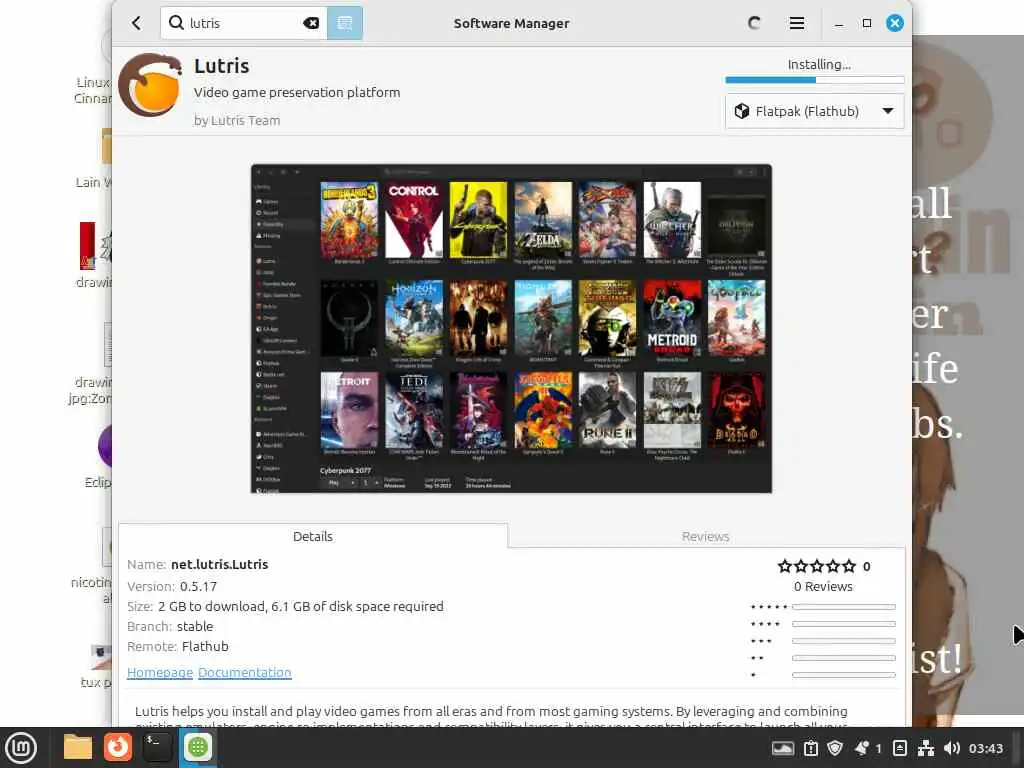The height and width of the screenshot is (768, 1024).
Task: Open the notifications bell tray icon
Action: 862,748
